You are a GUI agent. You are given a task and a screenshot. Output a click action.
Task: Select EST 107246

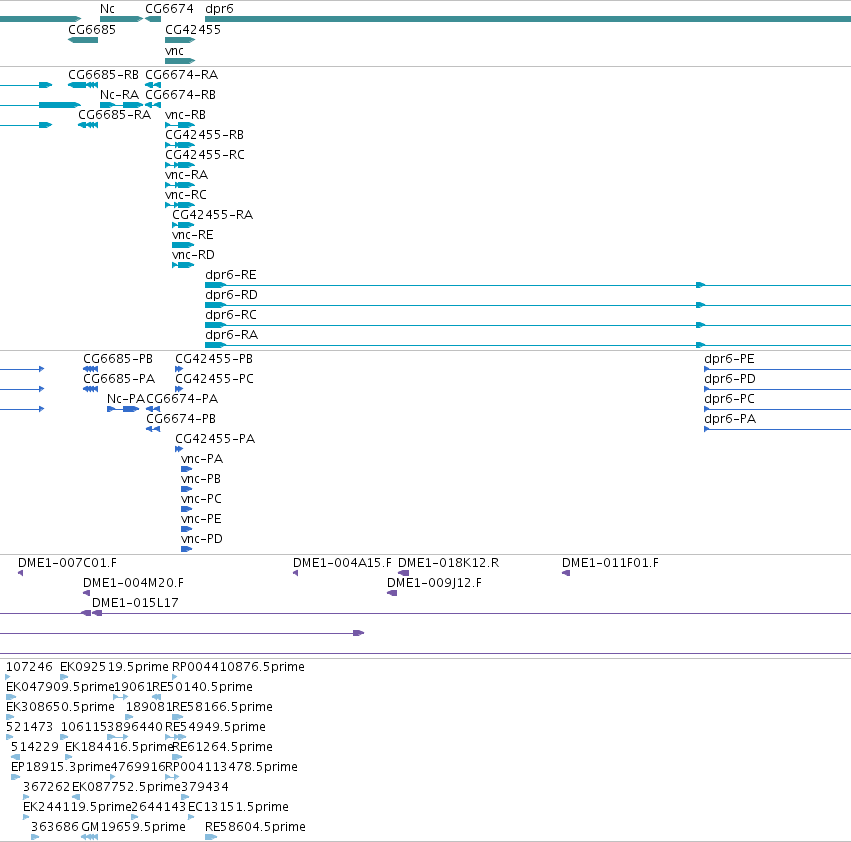pos(29,667)
